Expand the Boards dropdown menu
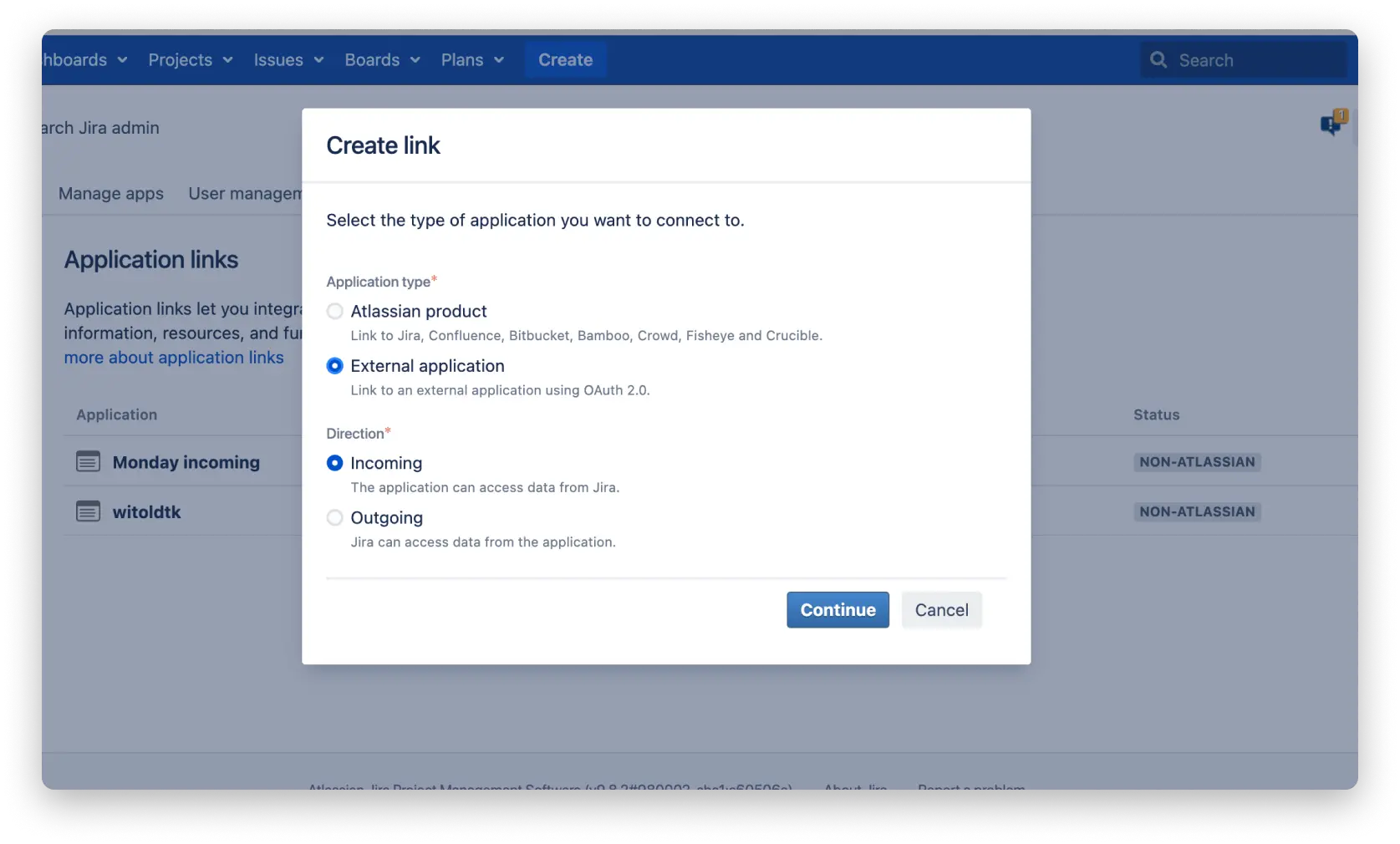1400x844 pixels. 382,60
